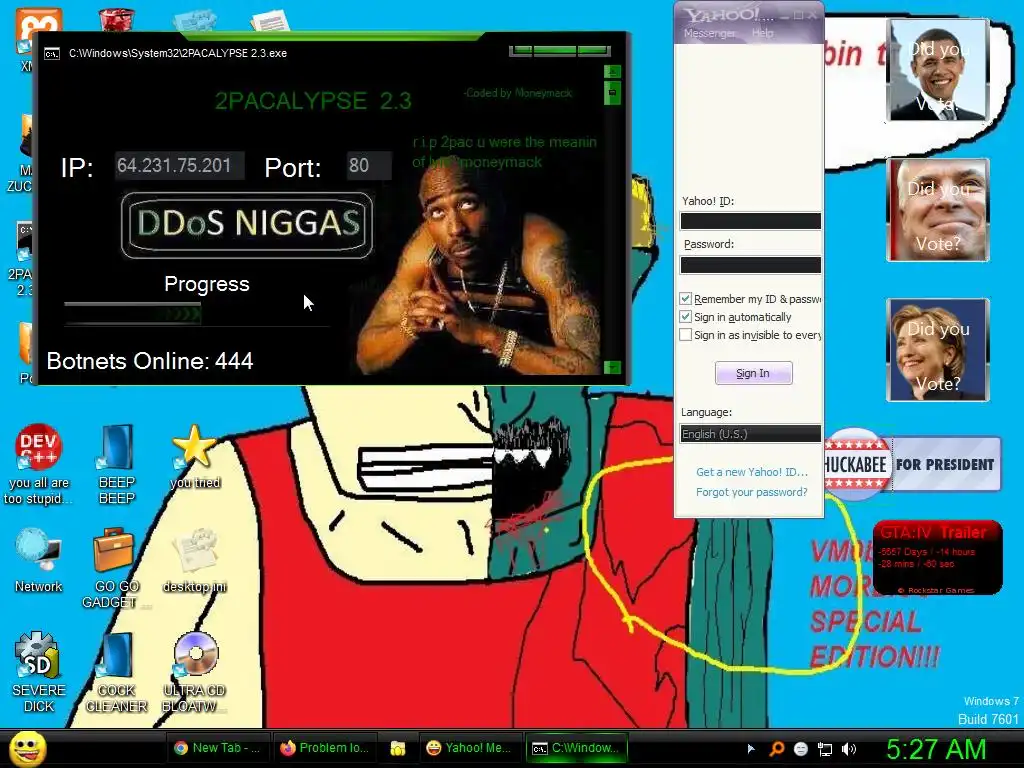This screenshot has height=768, width=1024.
Task: Click the Obama Did you Vote thumbnail
Action: click(x=938, y=70)
